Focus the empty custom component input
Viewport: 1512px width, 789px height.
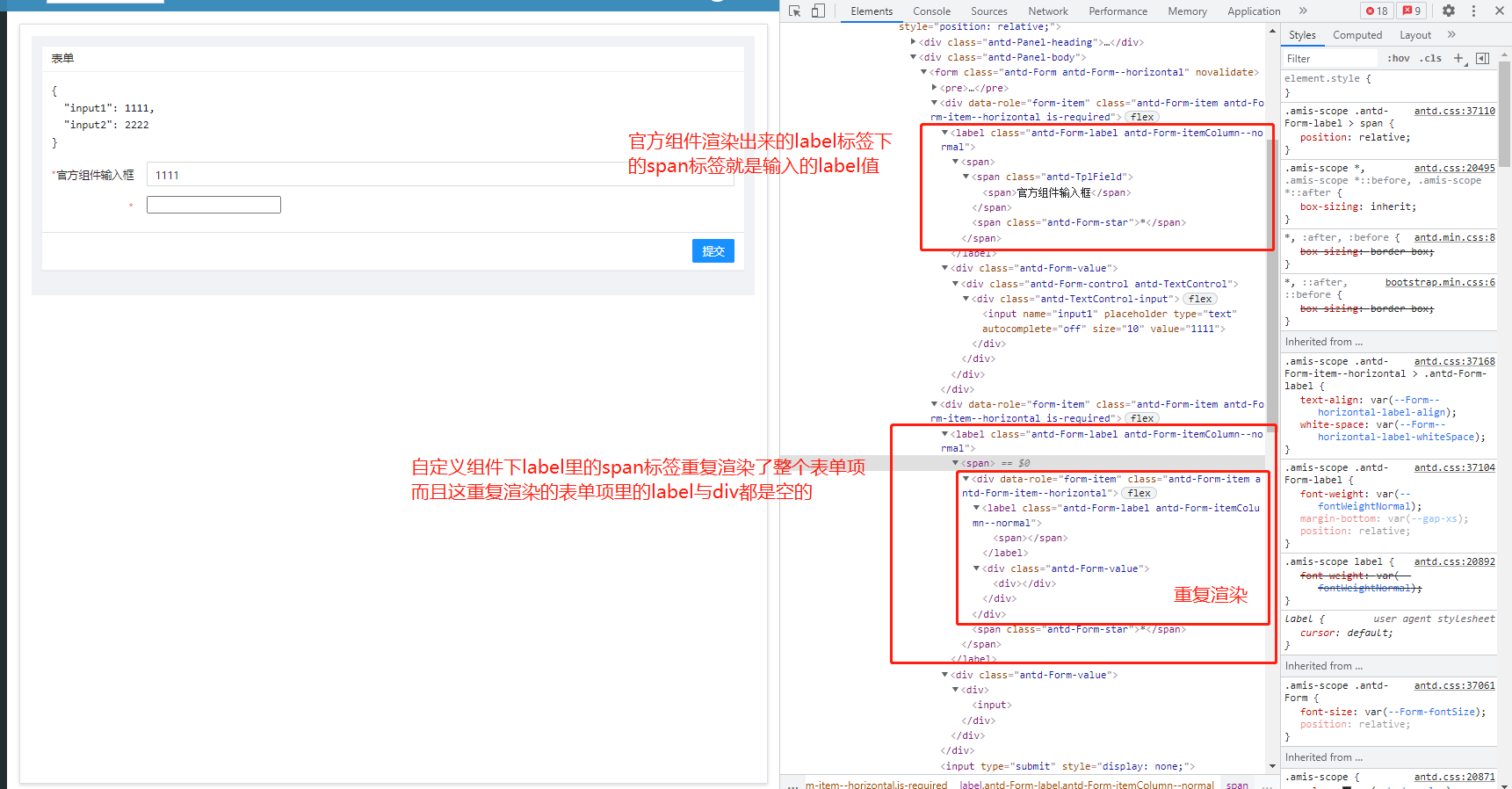[x=213, y=205]
